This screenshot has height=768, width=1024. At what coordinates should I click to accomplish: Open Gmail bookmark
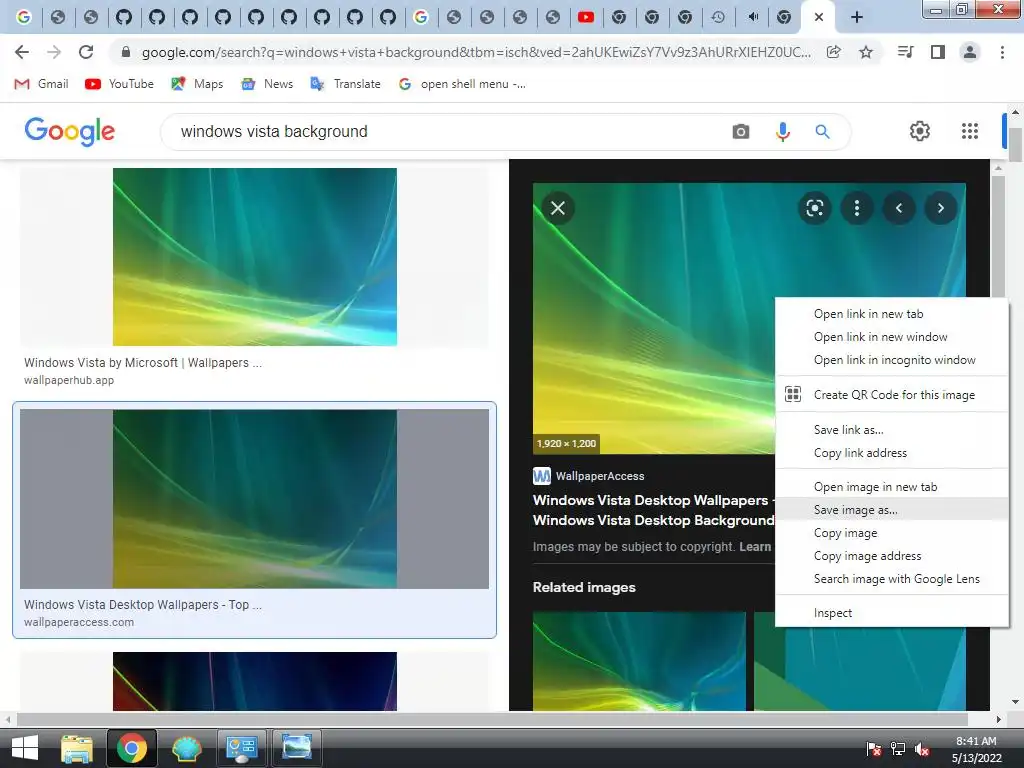[41, 84]
